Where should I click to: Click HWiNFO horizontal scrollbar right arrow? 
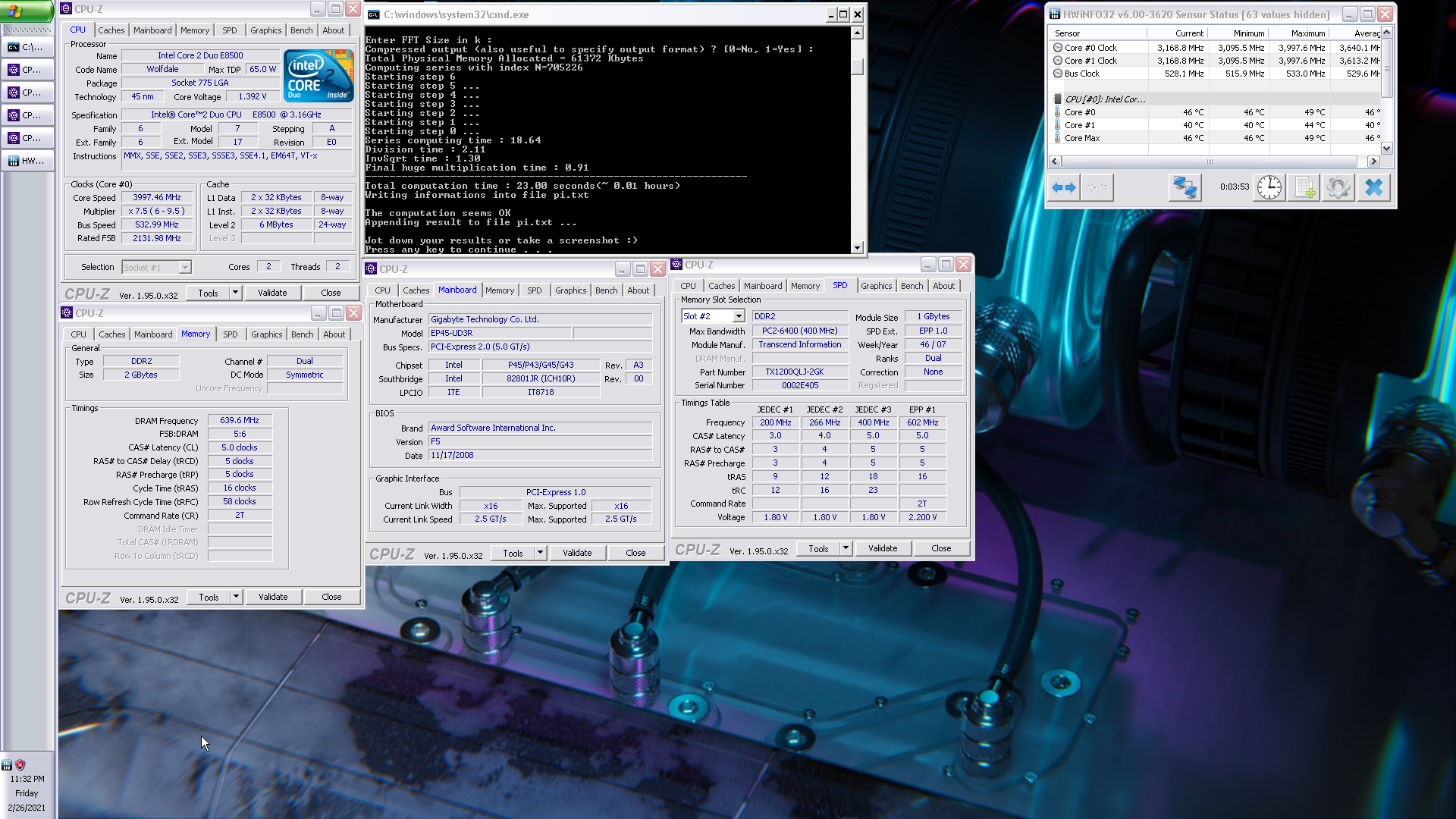coord(1373,162)
